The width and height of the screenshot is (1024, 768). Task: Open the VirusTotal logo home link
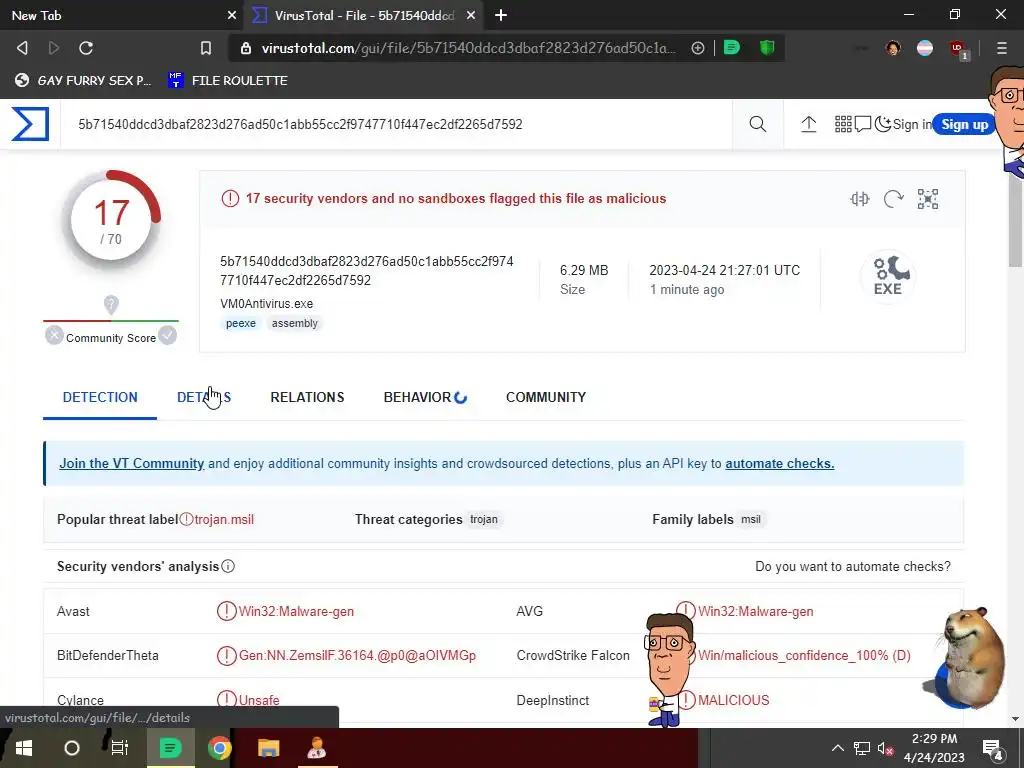[30, 124]
